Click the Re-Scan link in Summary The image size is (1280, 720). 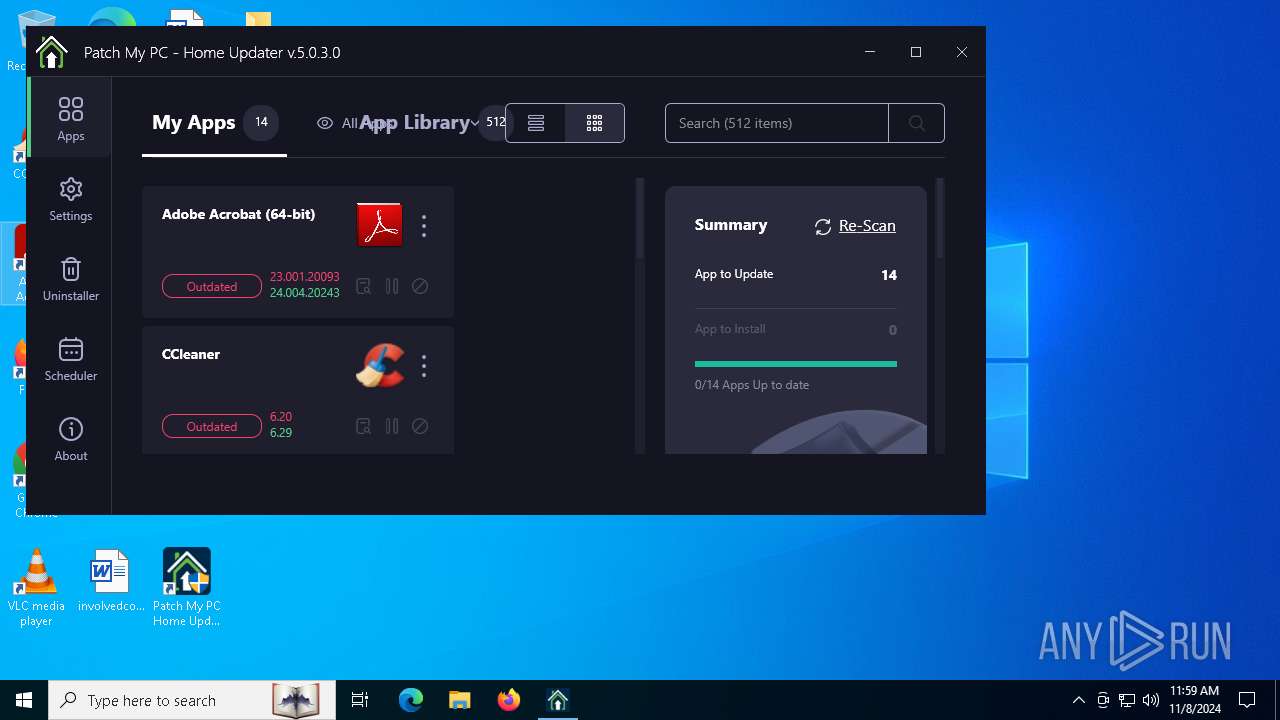point(867,226)
